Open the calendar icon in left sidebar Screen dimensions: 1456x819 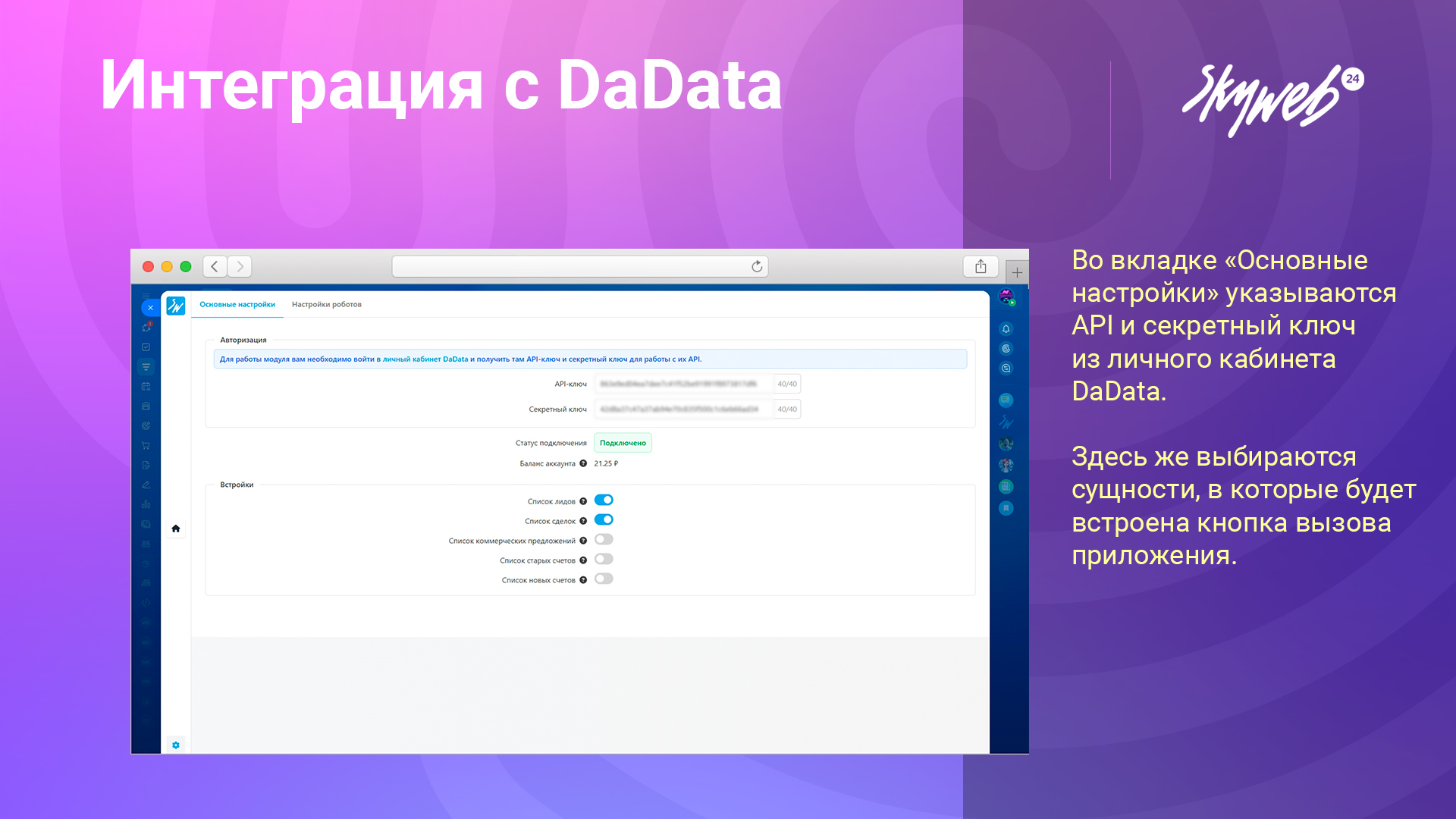click(x=146, y=387)
